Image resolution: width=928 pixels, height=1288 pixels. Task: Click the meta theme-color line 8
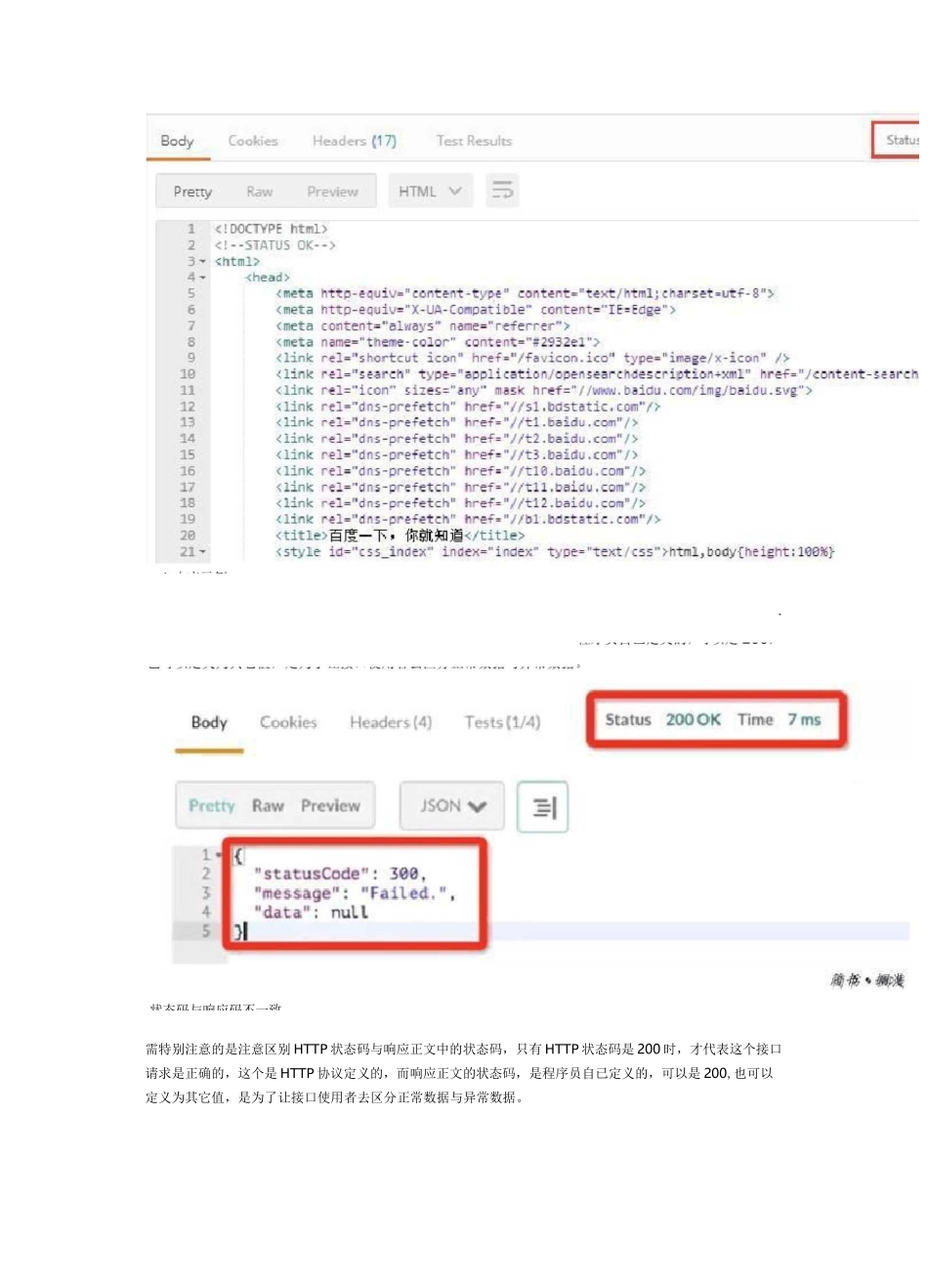click(x=438, y=342)
